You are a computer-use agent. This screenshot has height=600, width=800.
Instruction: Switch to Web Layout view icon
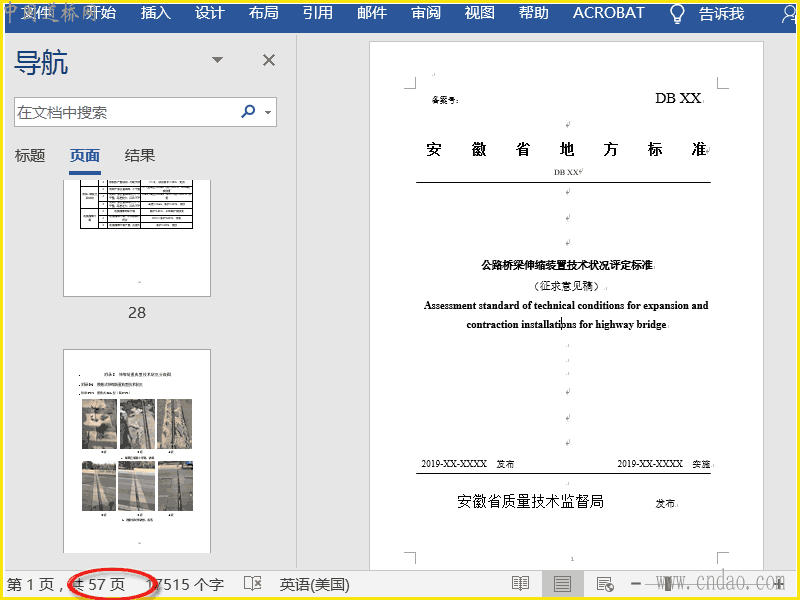(605, 584)
